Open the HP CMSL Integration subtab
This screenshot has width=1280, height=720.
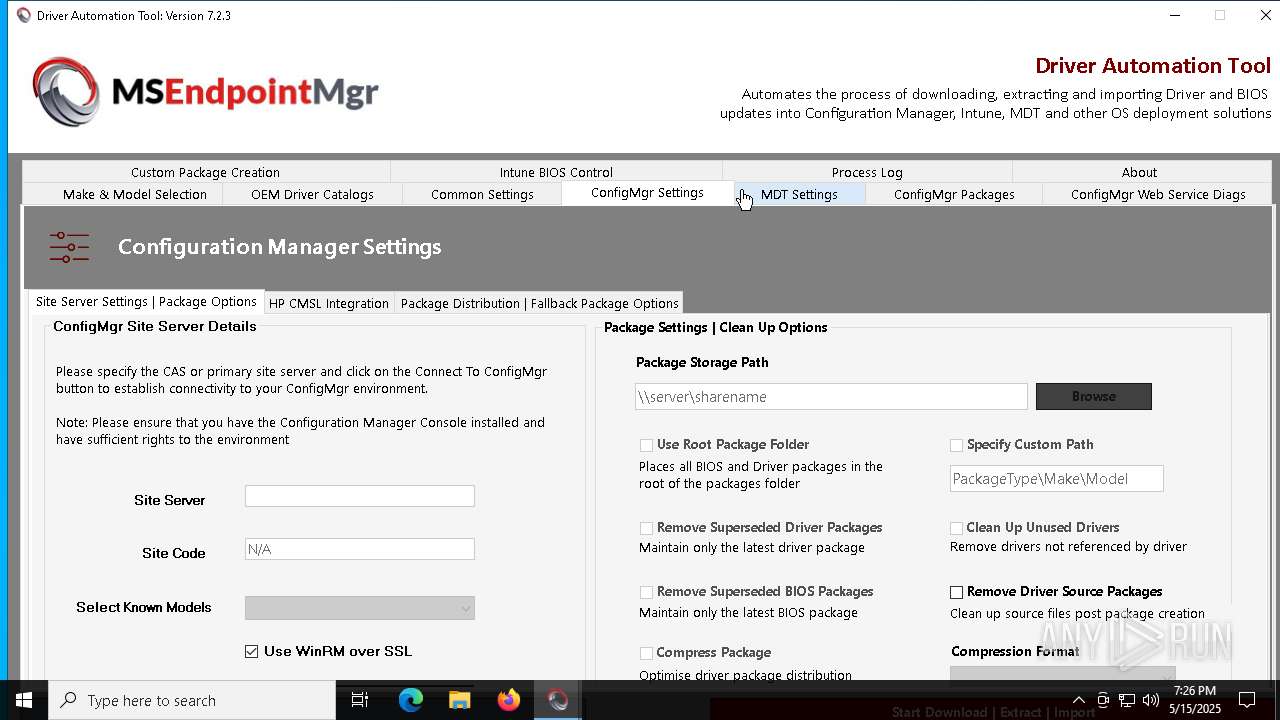(x=329, y=303)
